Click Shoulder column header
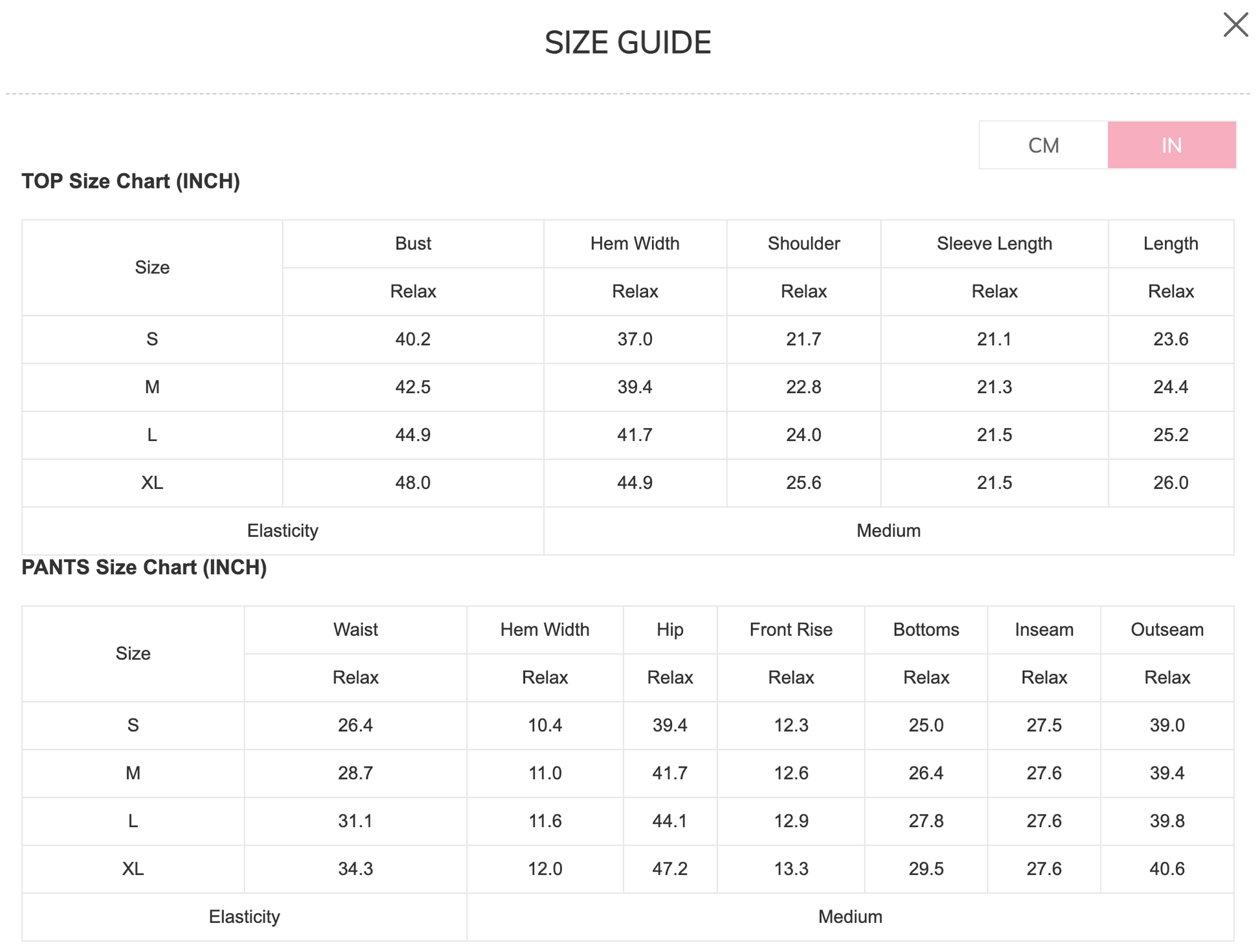Image resolution: width=1260 pixels, height=952 pixels. tap(803, 244)
